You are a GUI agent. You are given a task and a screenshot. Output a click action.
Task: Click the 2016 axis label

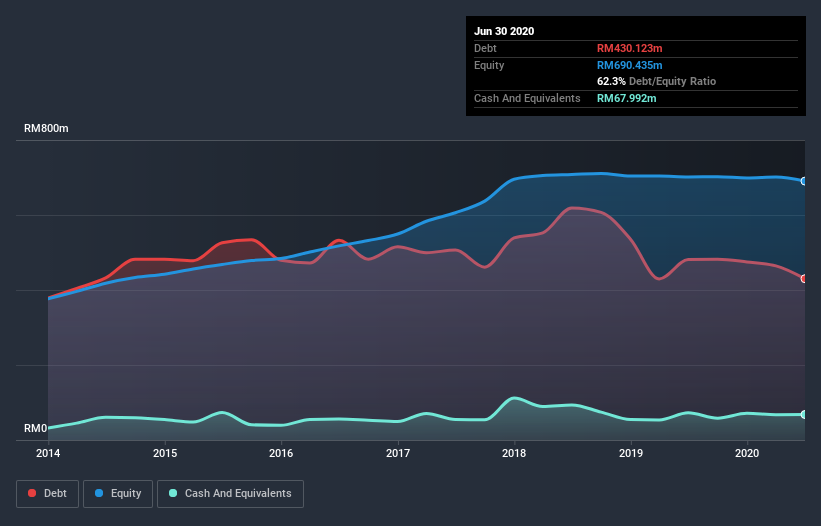pyautogui.click(x=281, y=453)
